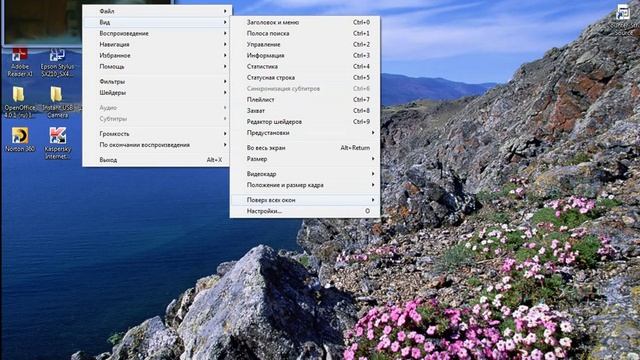Open the Adobe Reader XI desktop icon
This screenshot has width=640, height=360.
coord(20,62)
